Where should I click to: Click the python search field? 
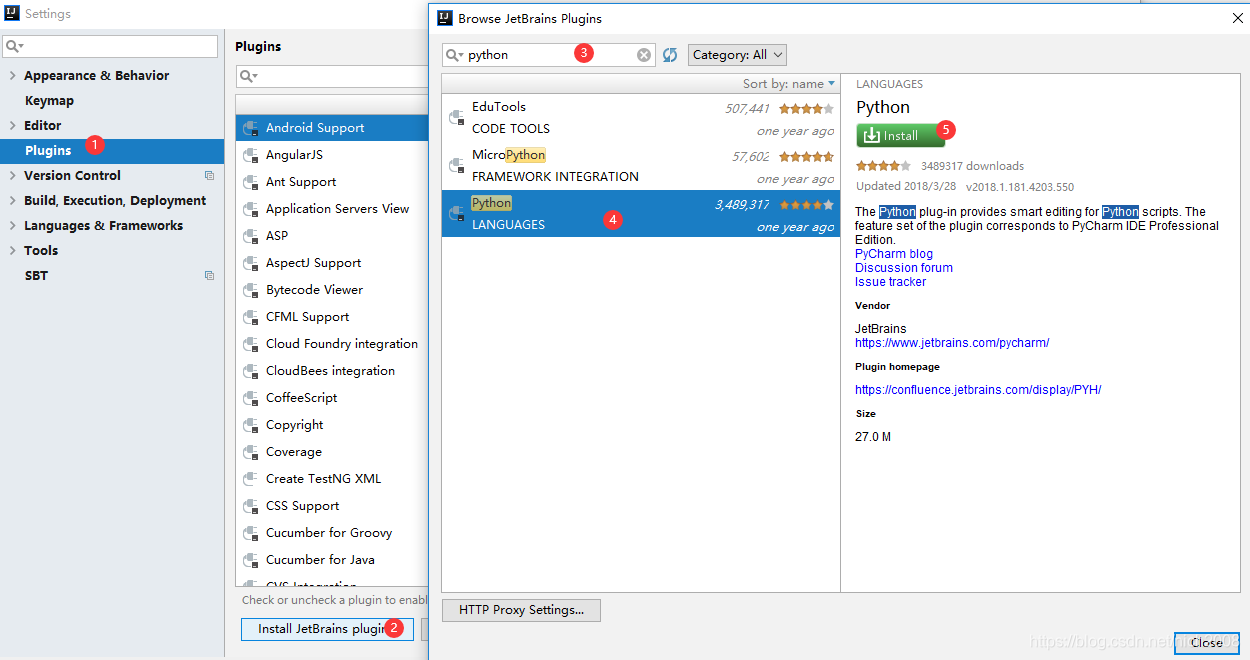(549, 55)
